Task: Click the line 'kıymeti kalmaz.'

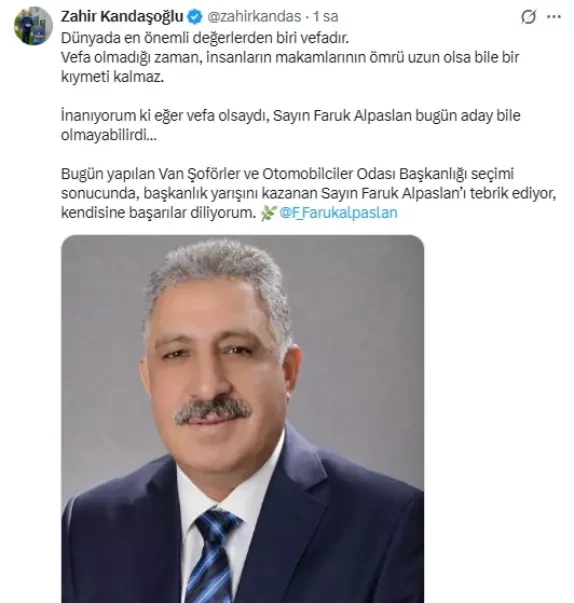Action: [x=112, y=77]
